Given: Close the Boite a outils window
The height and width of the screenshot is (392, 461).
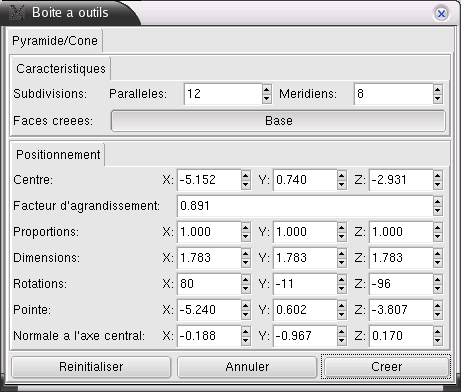Looking at the screenshot, I should tap(441, 14).
